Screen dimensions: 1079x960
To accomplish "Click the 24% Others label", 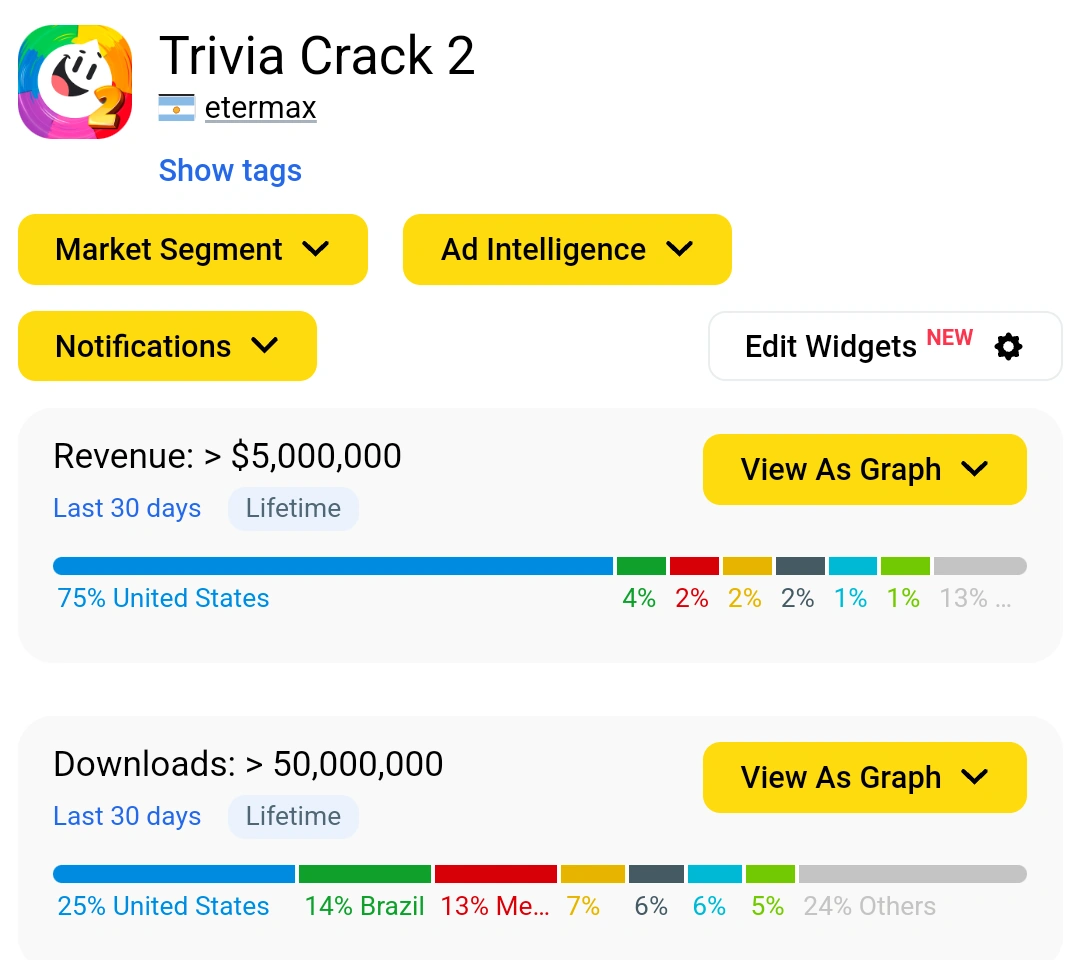I will pyautogui.click(x=869, y=906).
